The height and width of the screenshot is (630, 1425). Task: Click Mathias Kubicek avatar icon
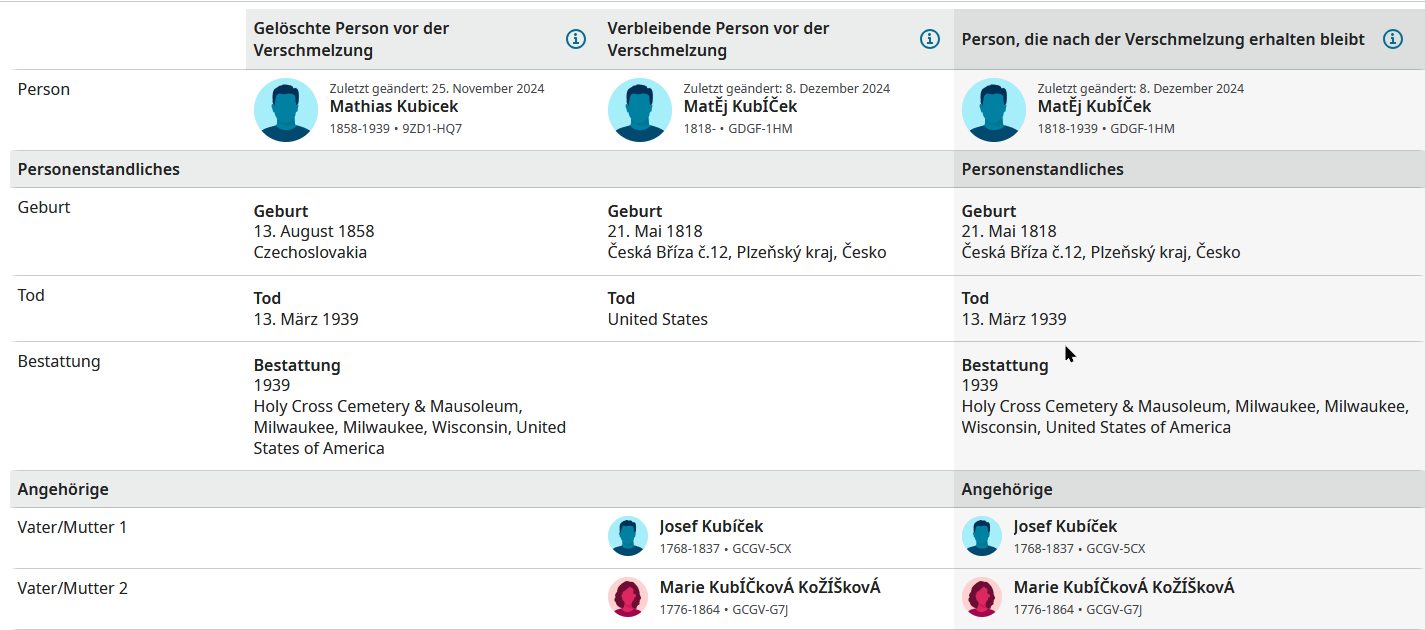click(x=286, y=110)
